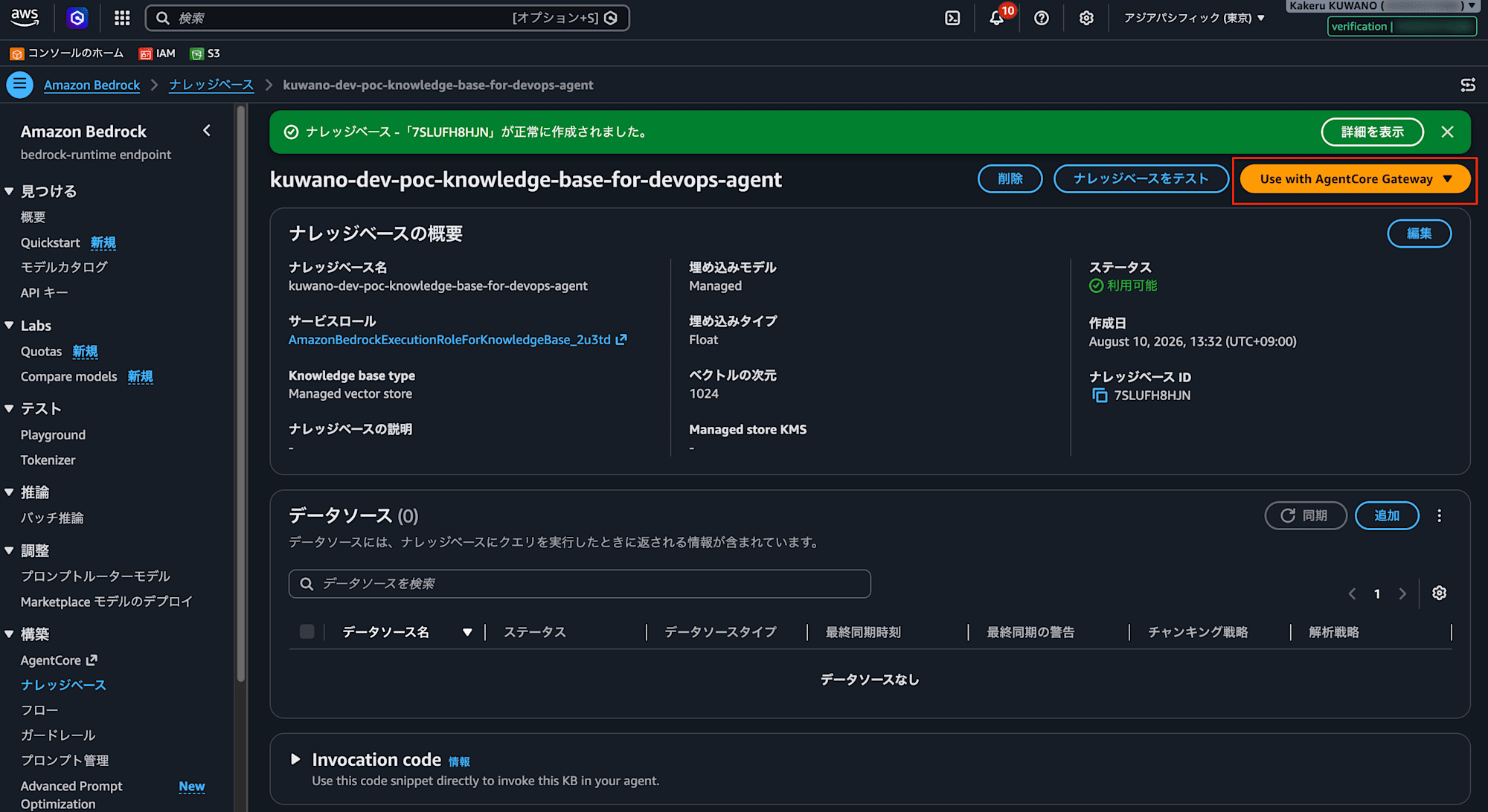The height and width of the screenshot is (812, 1488).
Task: Open the help question mark icon
Action: click(1042, 18)
